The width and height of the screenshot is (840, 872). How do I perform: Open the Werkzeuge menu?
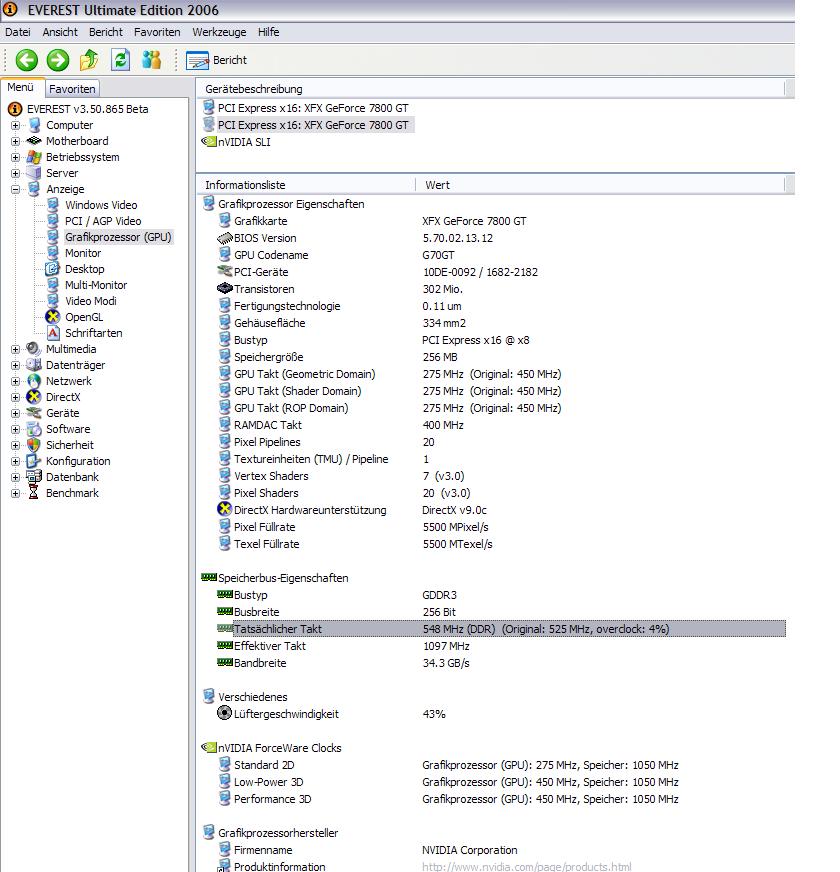tap(219, 32)
